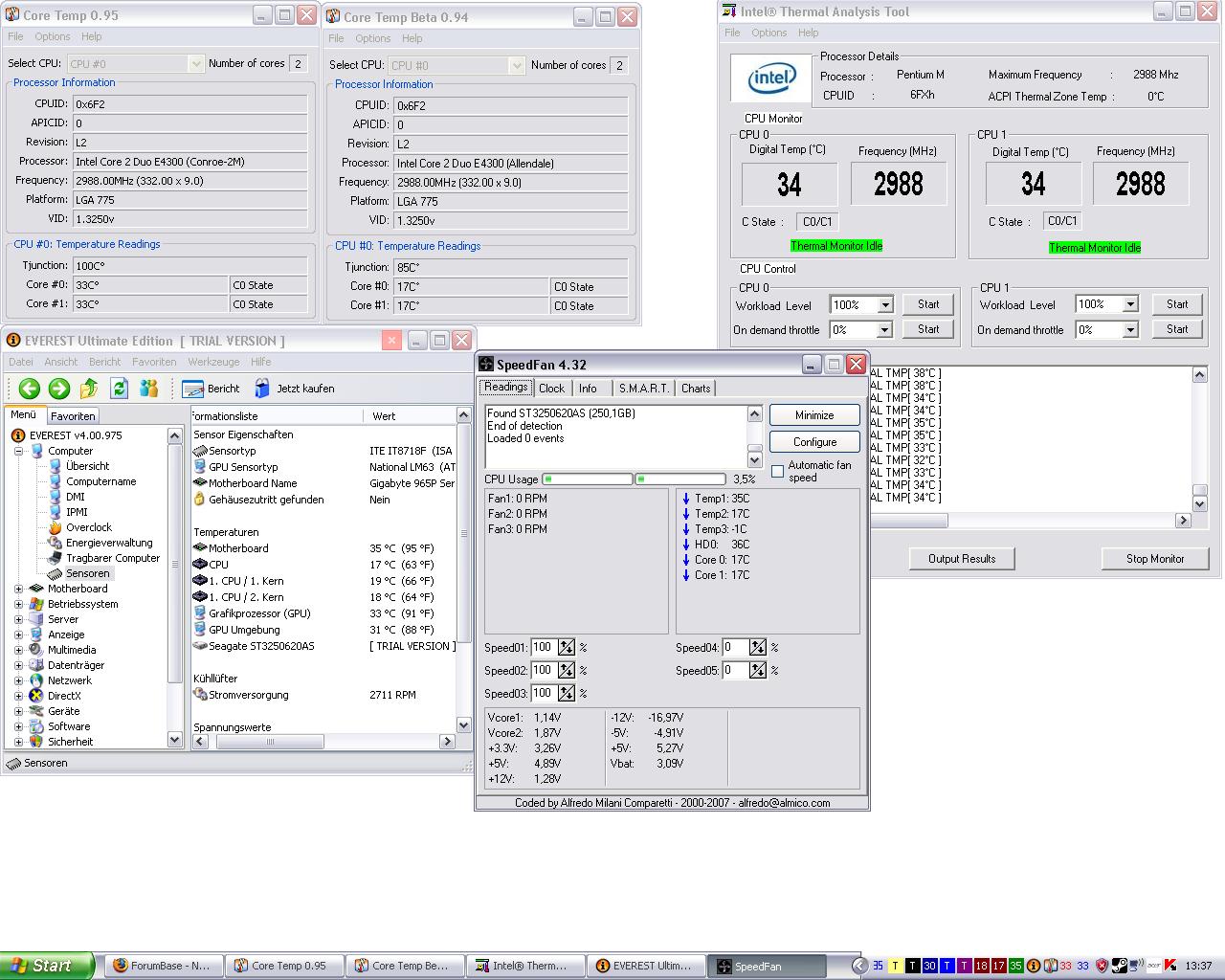Click Motherboard chip icon in EVEREST temperatures
1225x980 pixels.
[x=200, y=548]
